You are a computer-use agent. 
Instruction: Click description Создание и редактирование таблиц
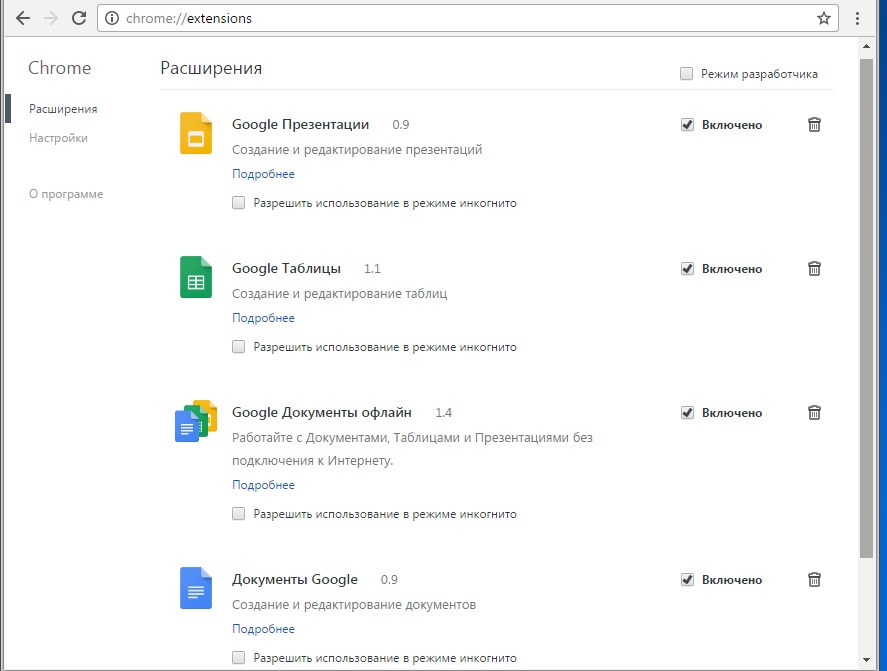tap(339, 294)
